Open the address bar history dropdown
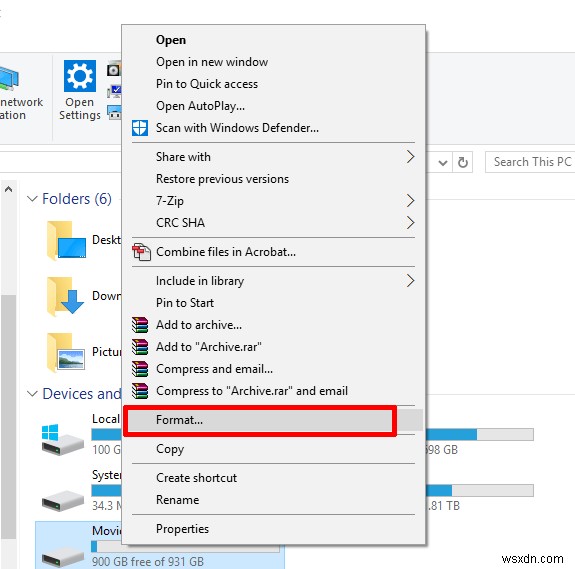The height and width of the screenshot is (569, 575). [x=443, y=162]
